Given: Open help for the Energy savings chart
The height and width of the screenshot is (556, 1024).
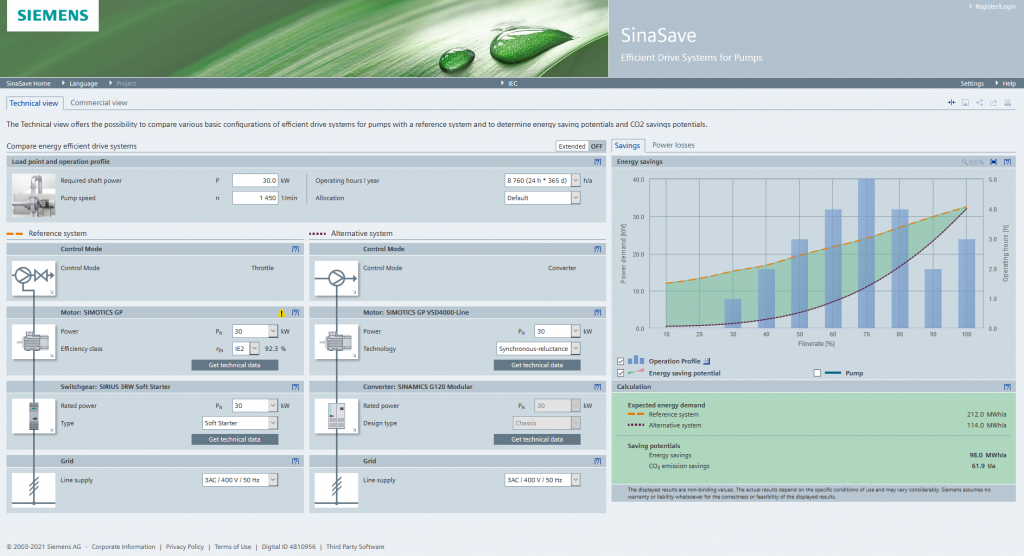Looking at the screenshot, I should [1007, 161].
